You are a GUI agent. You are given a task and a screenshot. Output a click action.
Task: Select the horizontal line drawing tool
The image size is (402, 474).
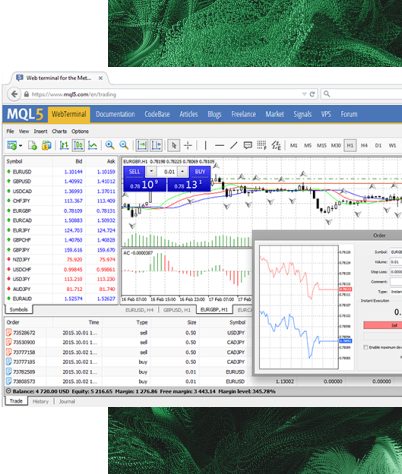pyautogui.click(x=219, y=146)
